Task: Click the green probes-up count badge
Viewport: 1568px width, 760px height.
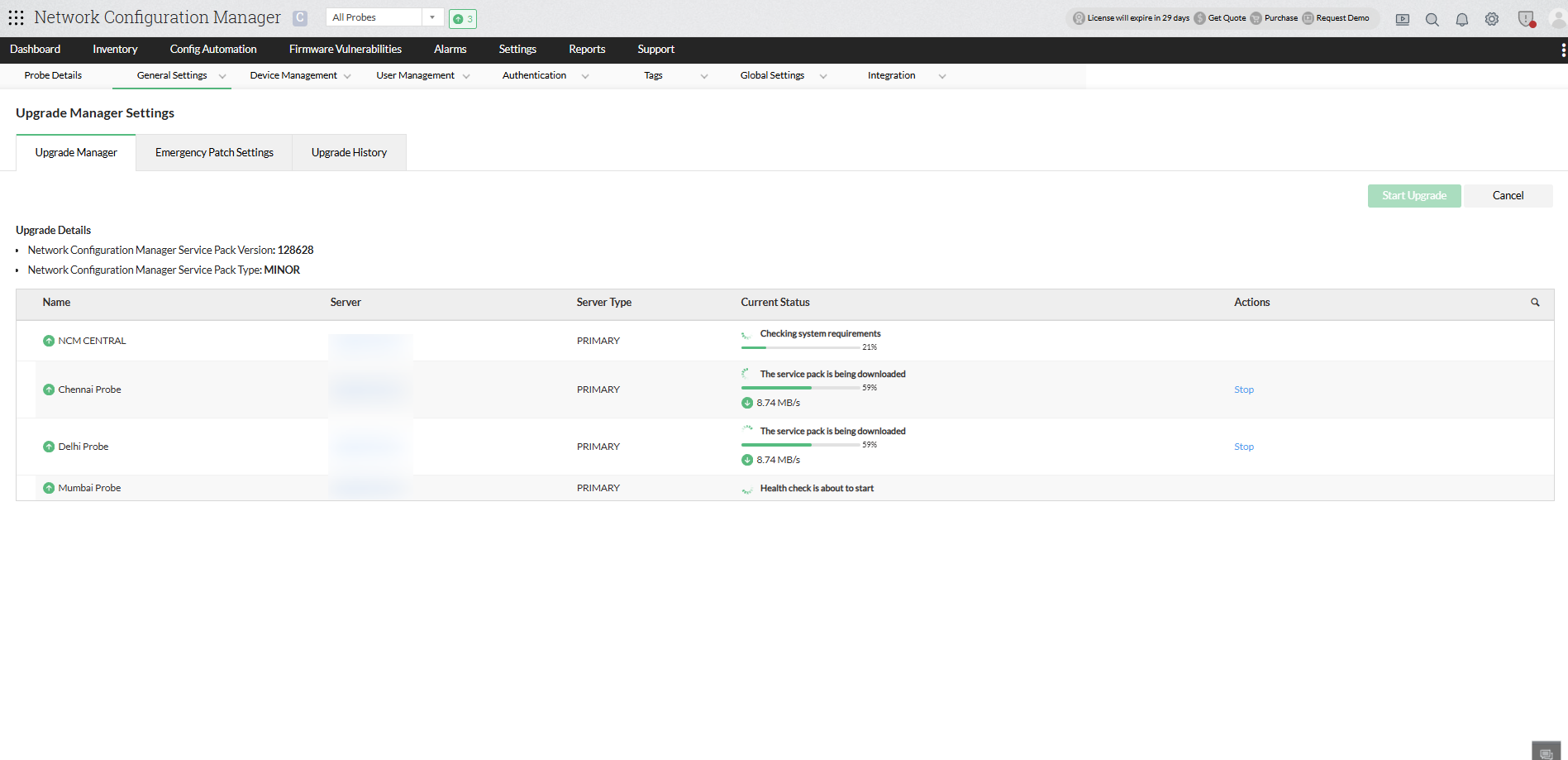Action: pos(463,18)
